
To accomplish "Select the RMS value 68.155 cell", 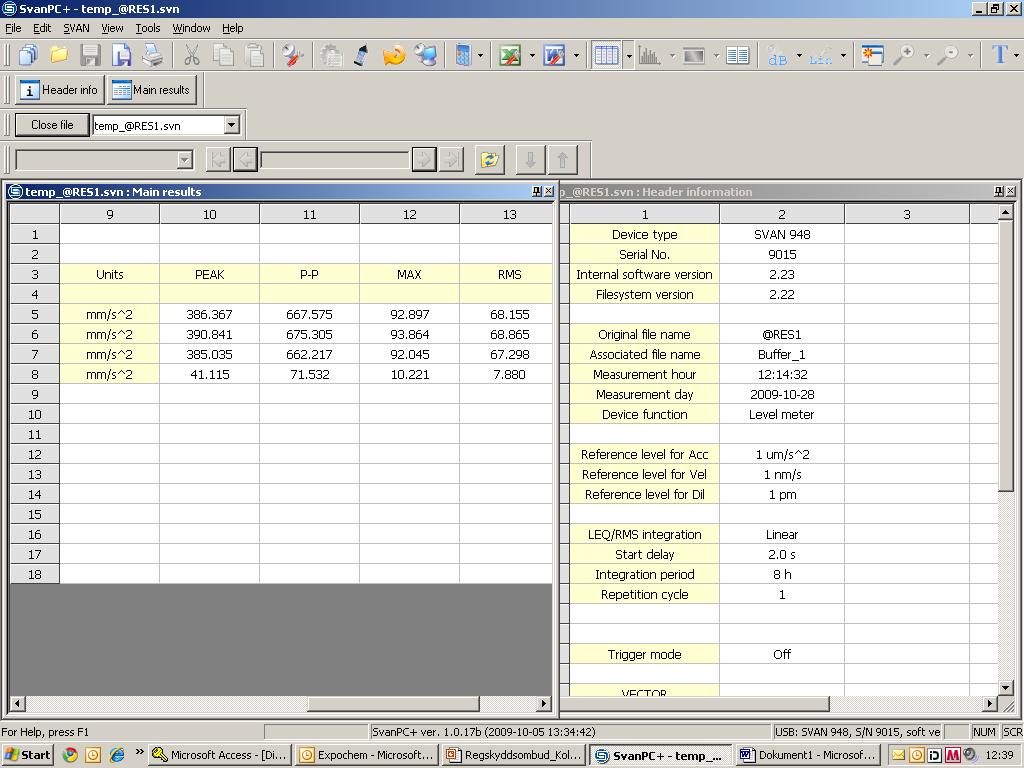I will (x=509, y=314).
